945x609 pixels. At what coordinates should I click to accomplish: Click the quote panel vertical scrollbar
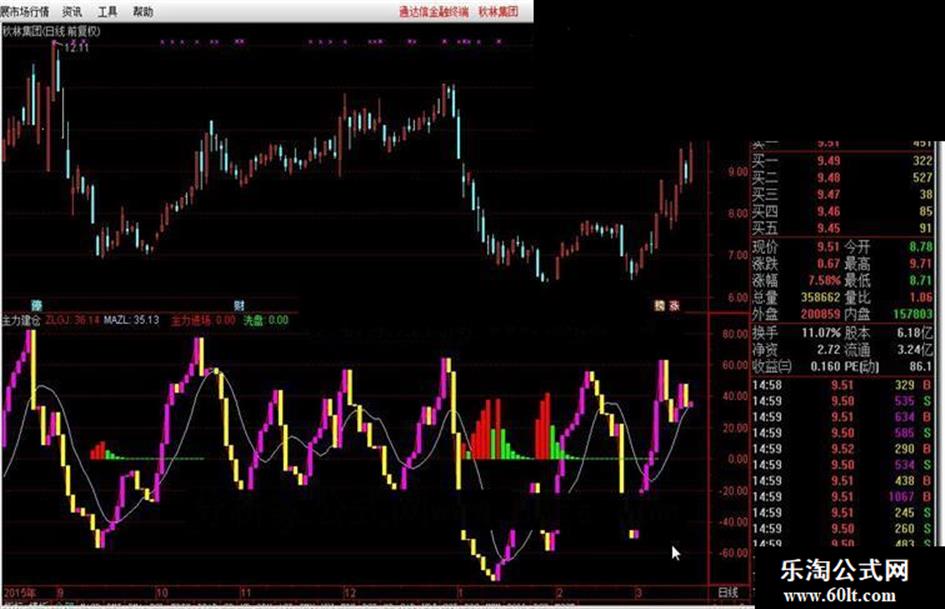pos(939,344)
